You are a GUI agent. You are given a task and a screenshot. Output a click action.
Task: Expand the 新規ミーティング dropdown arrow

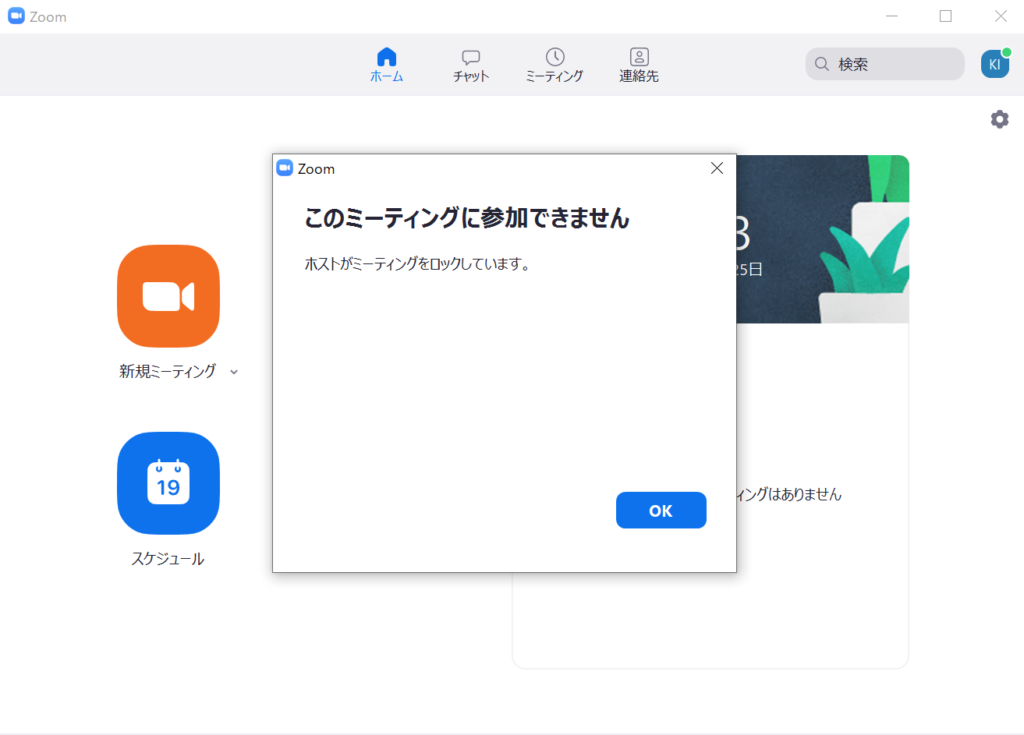pos(234,372)
